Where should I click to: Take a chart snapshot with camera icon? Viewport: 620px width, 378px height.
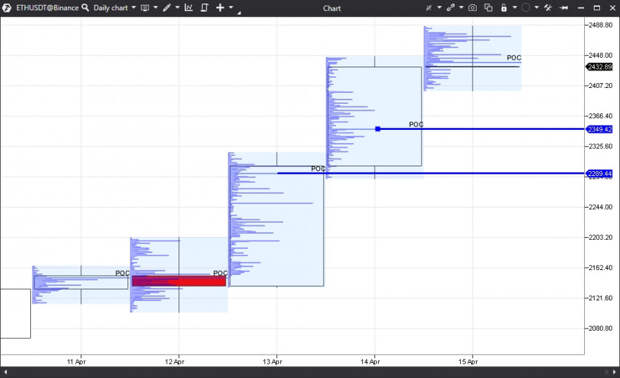472,8
